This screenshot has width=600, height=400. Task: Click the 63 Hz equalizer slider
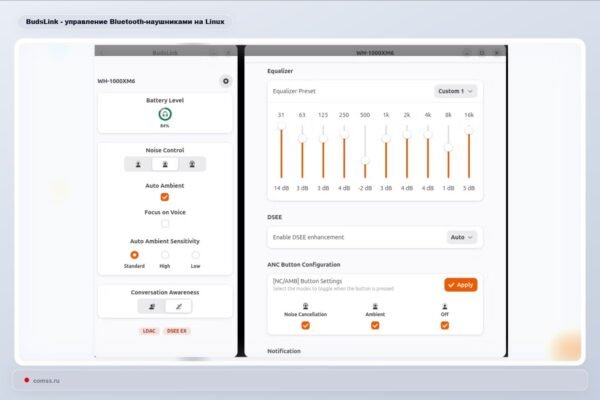tap(302, 151)
